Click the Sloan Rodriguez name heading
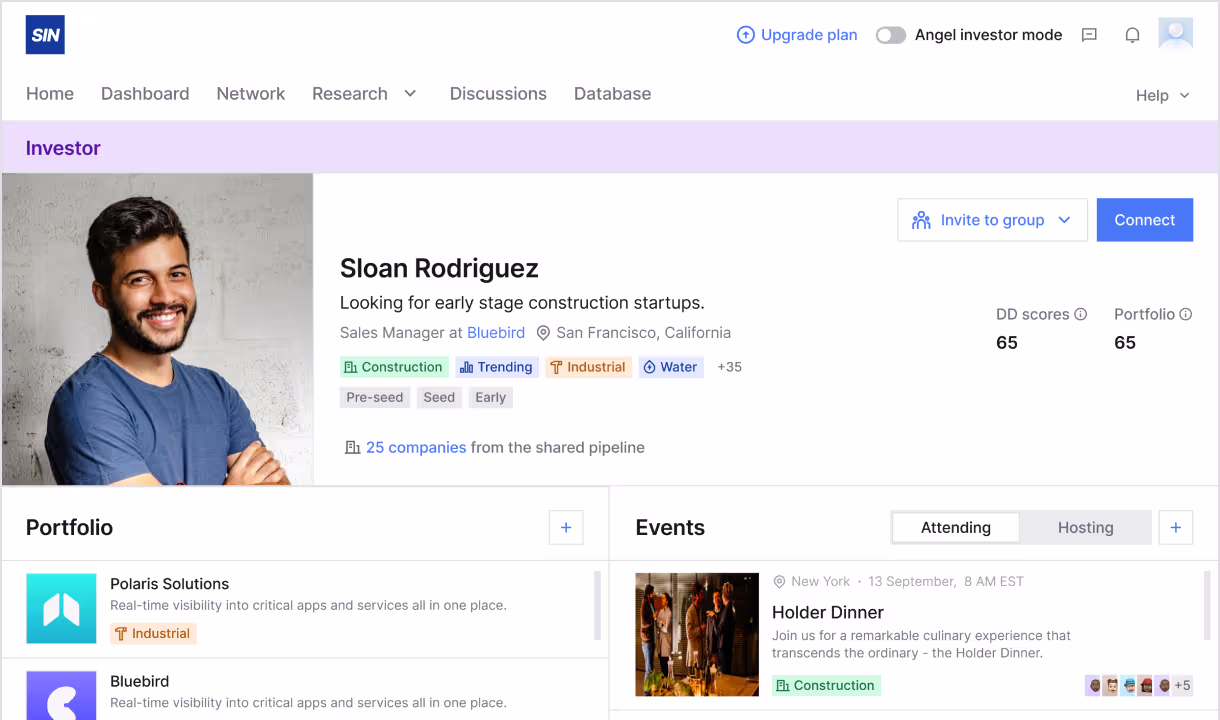The height and width of the screenshot is (720, 1220). 439,268
